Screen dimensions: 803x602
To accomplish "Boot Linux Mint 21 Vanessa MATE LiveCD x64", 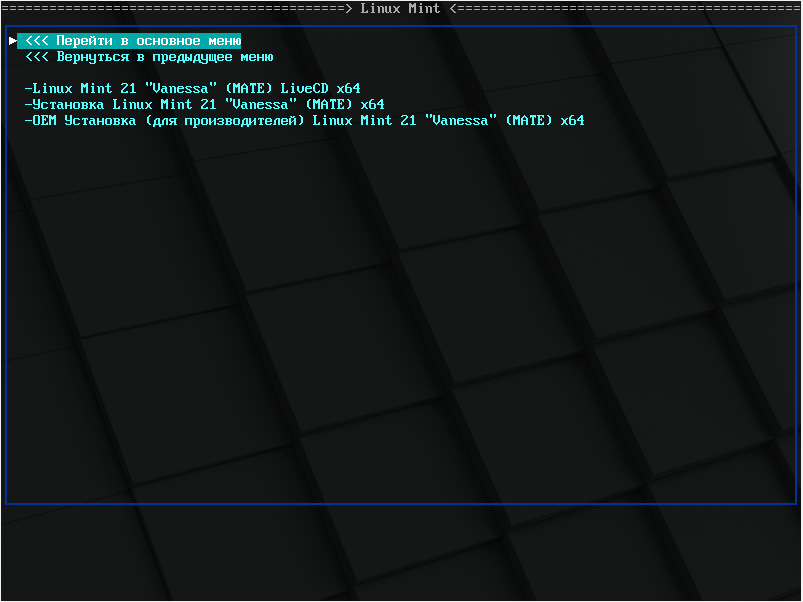I will pos(193,89).
